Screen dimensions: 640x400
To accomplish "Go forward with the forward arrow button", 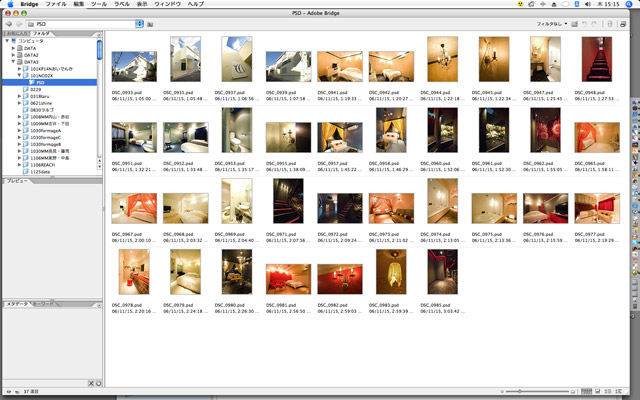I will pos(19,24).
